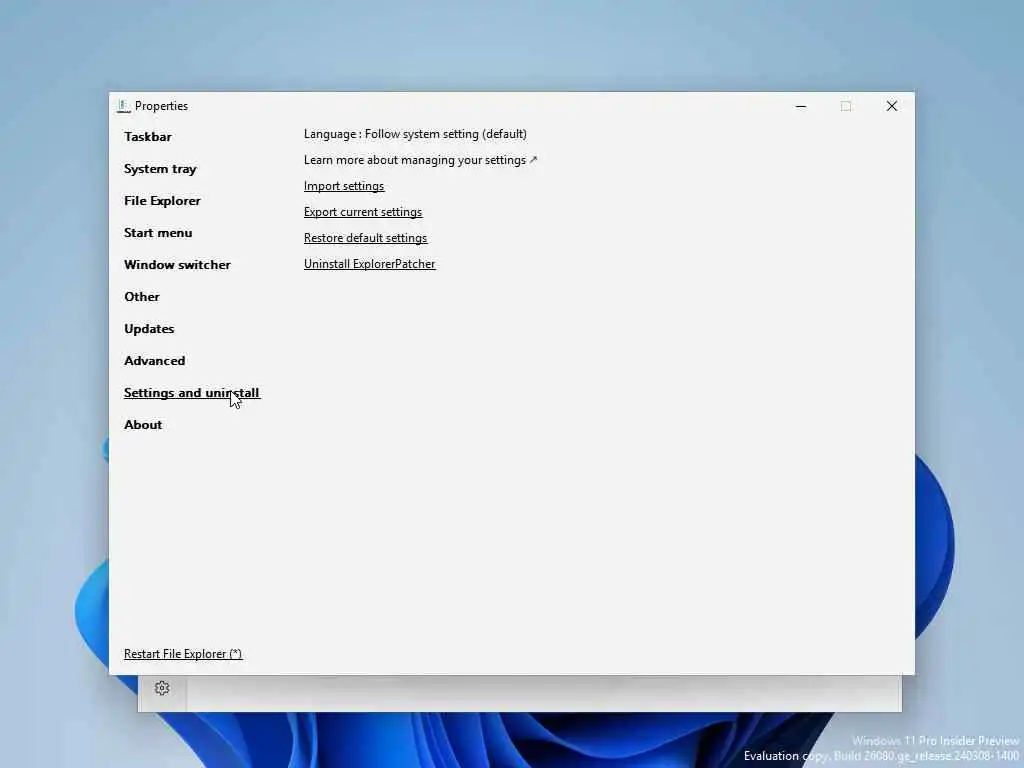This screenshot has width=1024, height=768.
Task: Switch to the Updates section
Action: click(149, 328)
